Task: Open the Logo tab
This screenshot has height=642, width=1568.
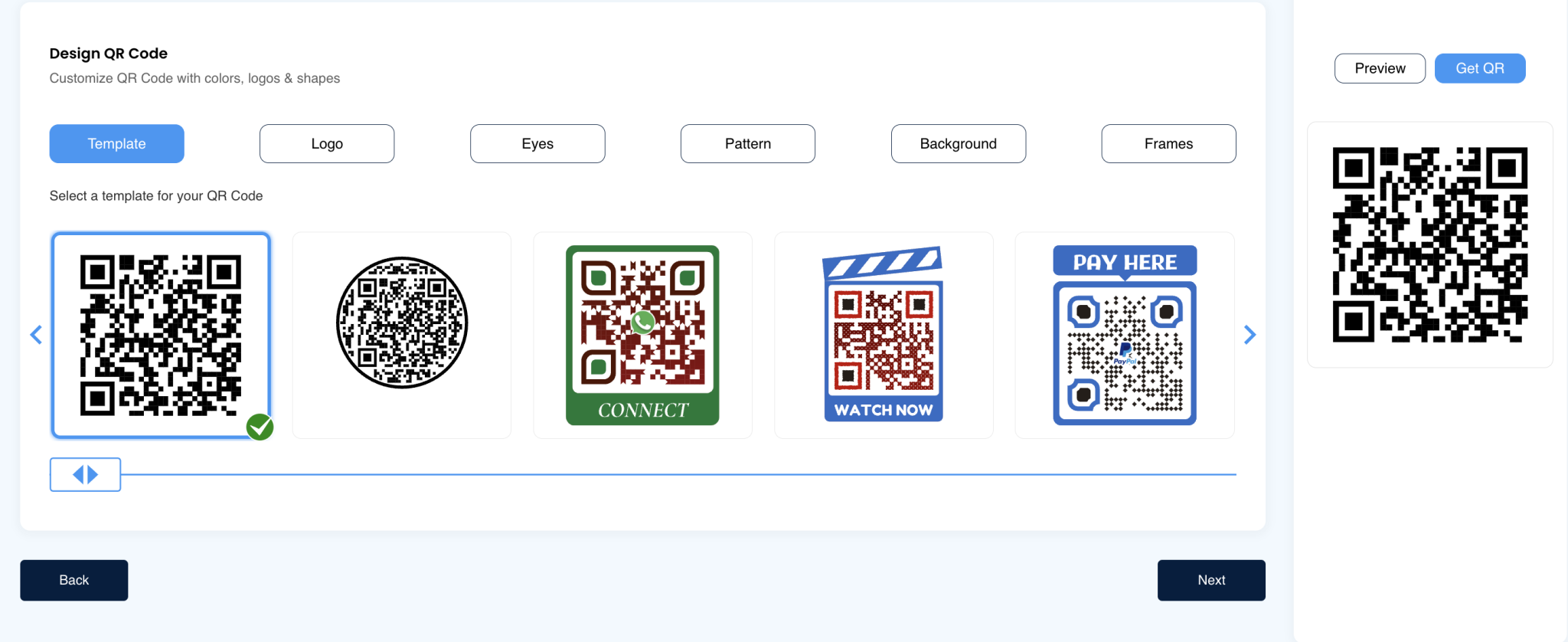Action: tap(327, 144)
